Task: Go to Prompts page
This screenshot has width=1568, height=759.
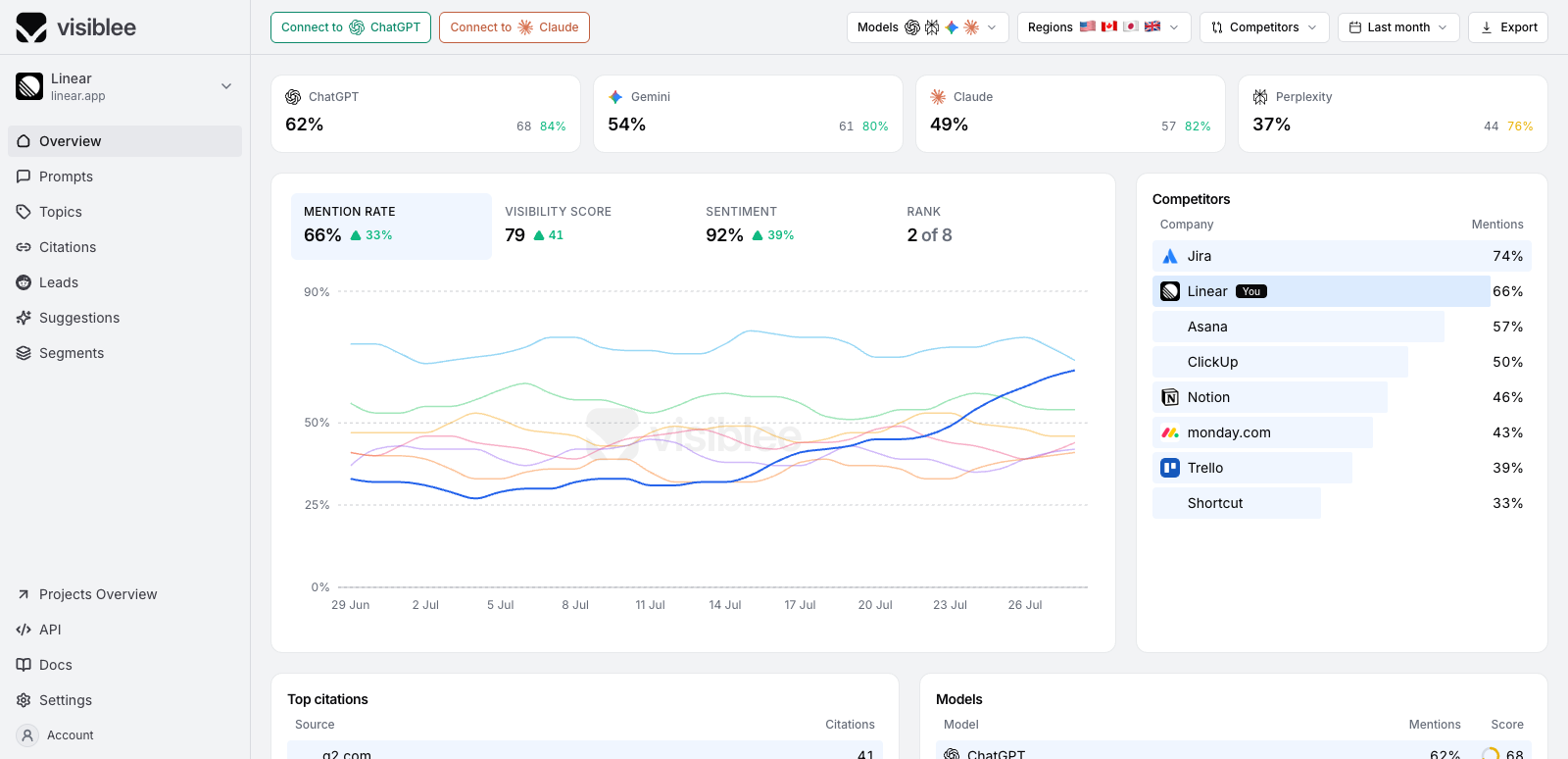Action: click(x=124, y=177)
